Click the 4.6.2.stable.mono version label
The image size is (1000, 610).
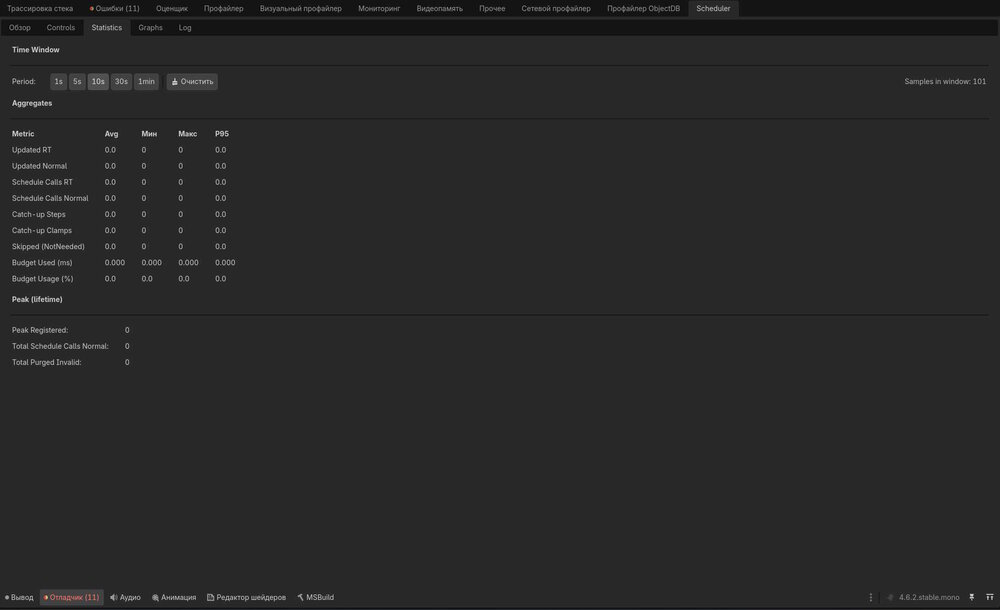click(x=929, y=597)
